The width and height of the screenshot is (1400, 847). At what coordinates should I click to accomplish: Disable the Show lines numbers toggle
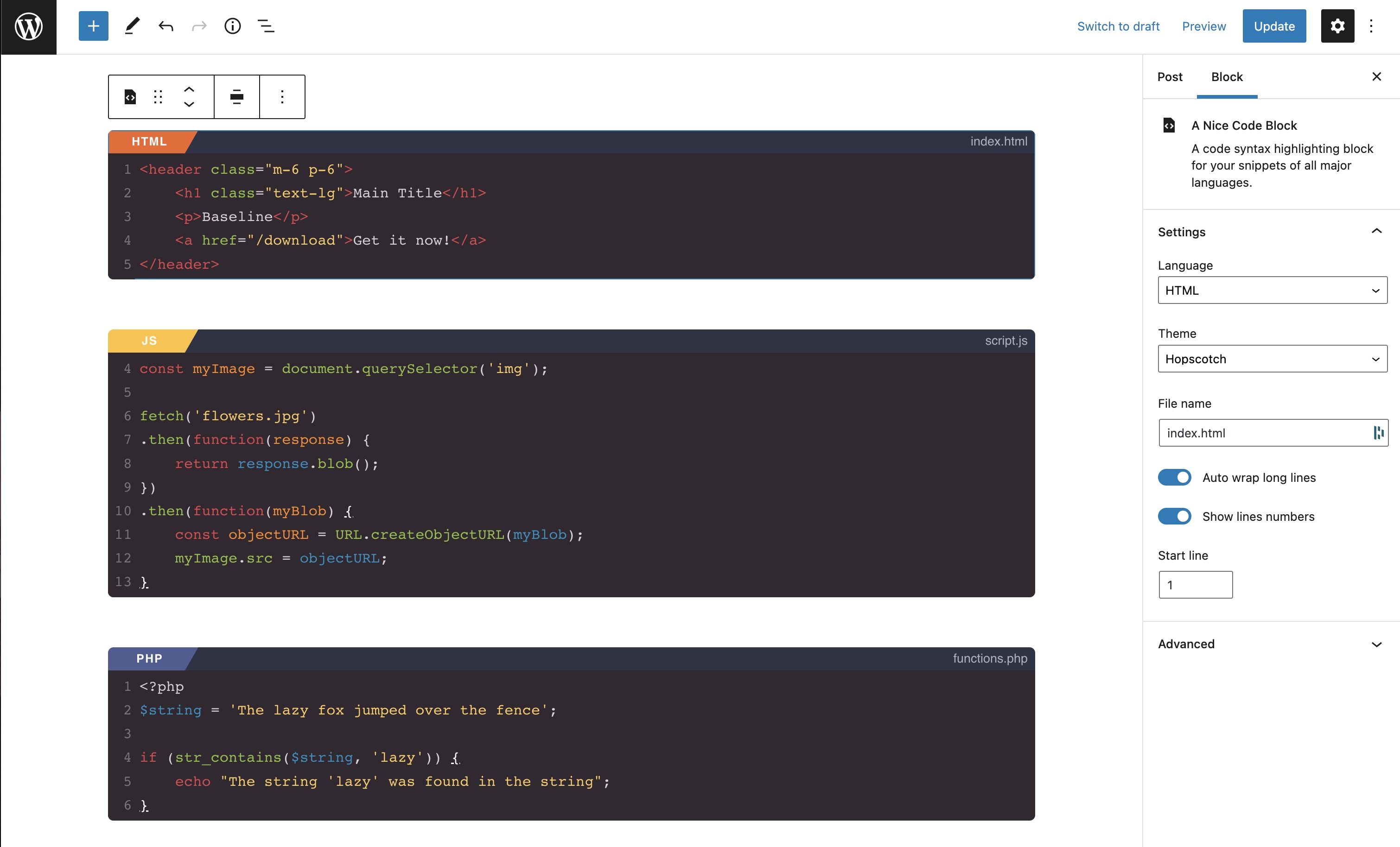click(x=1175, y=516)
